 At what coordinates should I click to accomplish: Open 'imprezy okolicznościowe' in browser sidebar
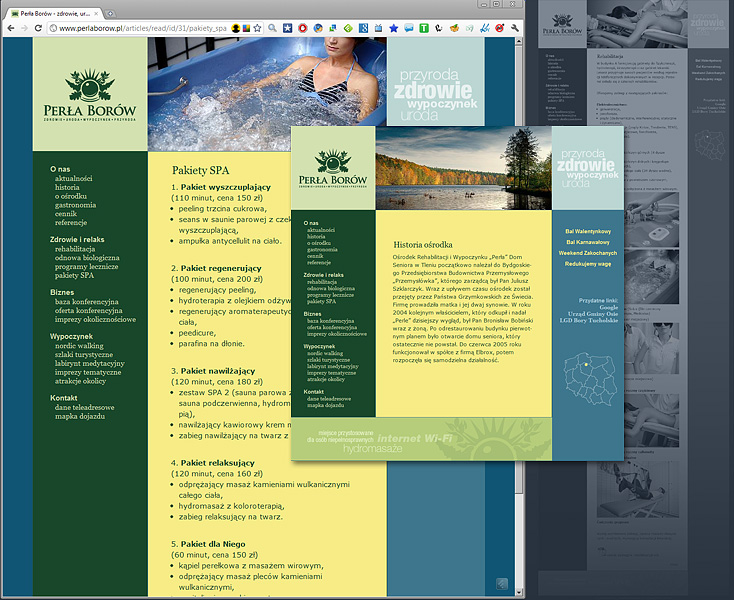[x=95, y=320]
